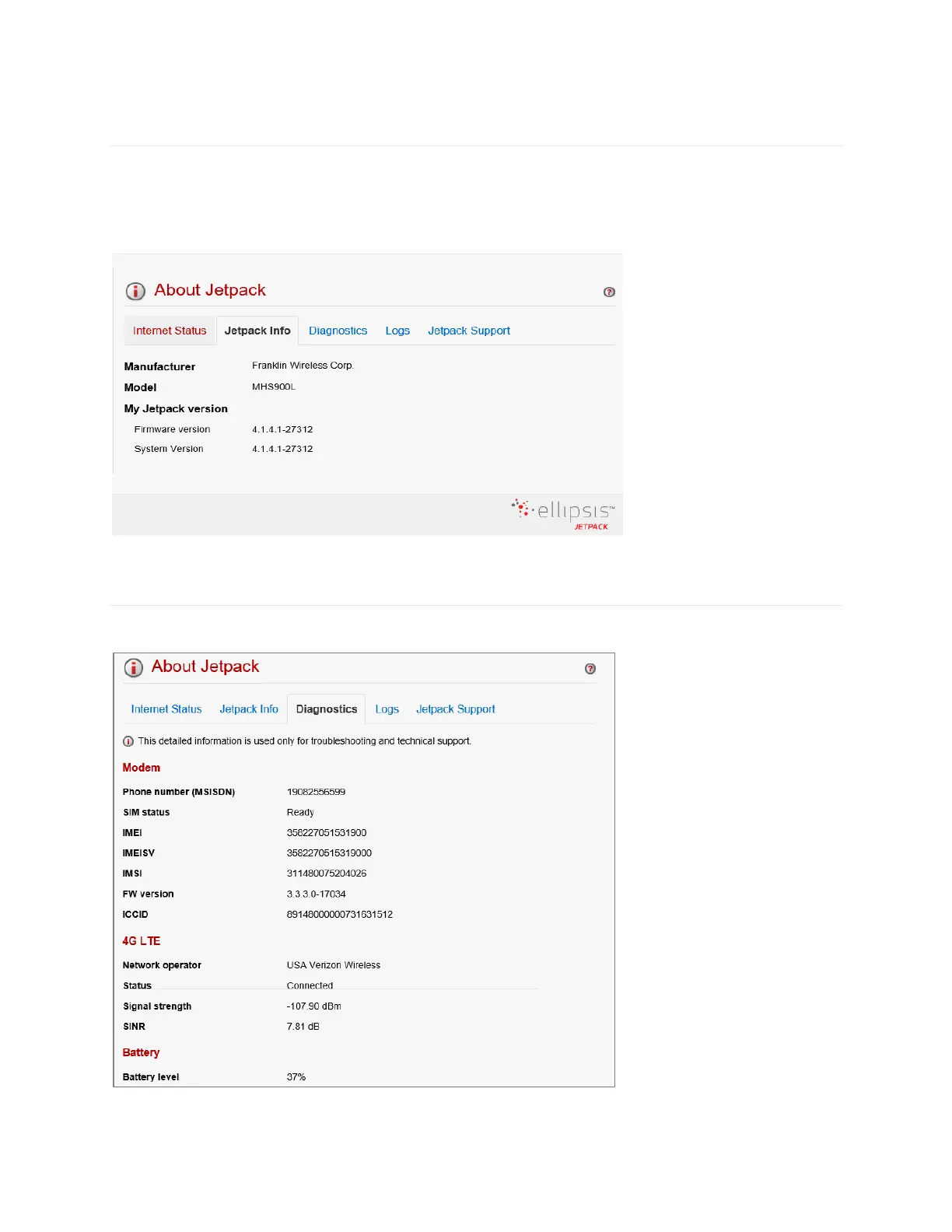Click the battery level value 37%
This screenshot has height=1232, width=952.
296,1077
